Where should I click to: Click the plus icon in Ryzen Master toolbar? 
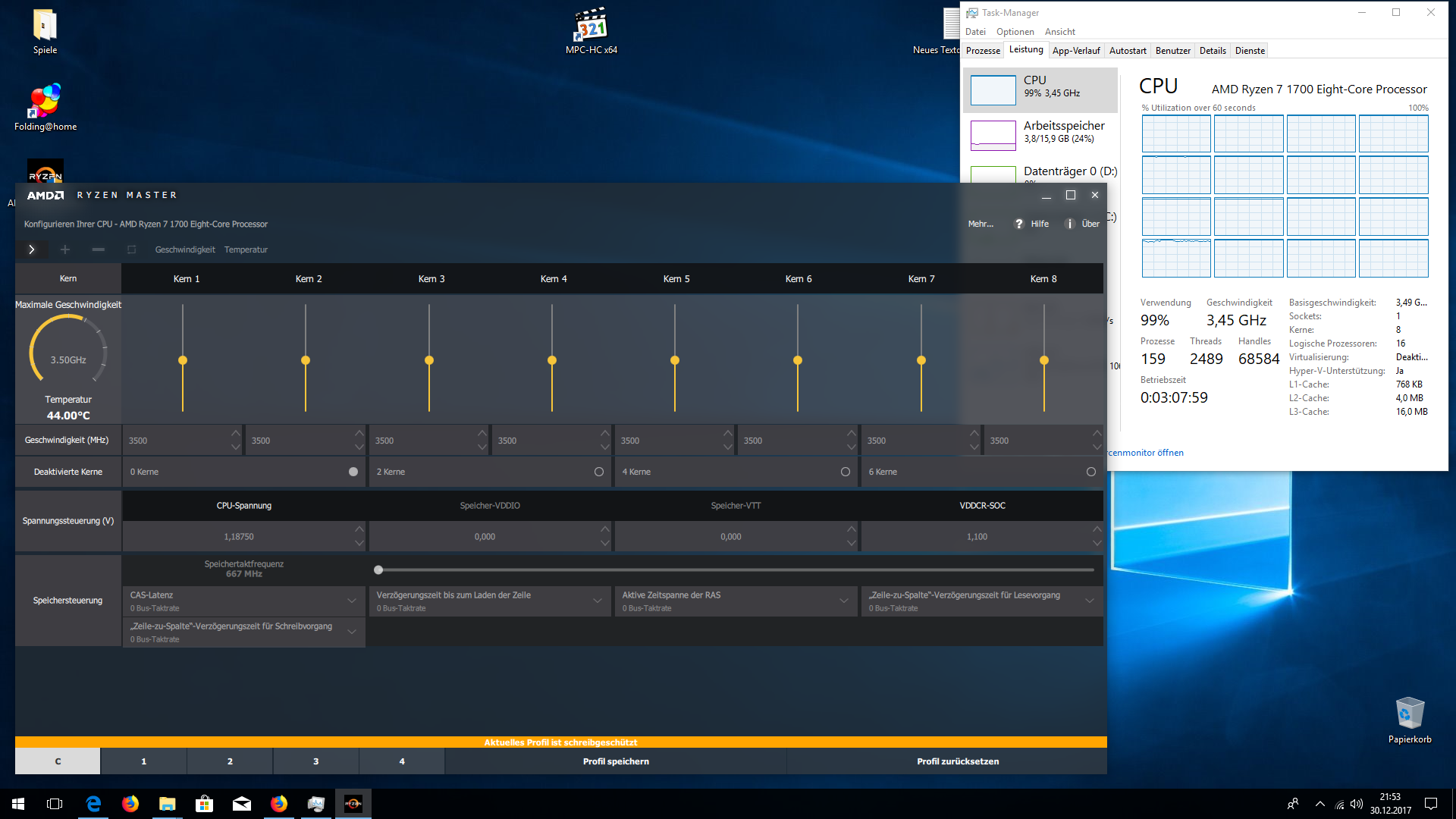(65, 249)
